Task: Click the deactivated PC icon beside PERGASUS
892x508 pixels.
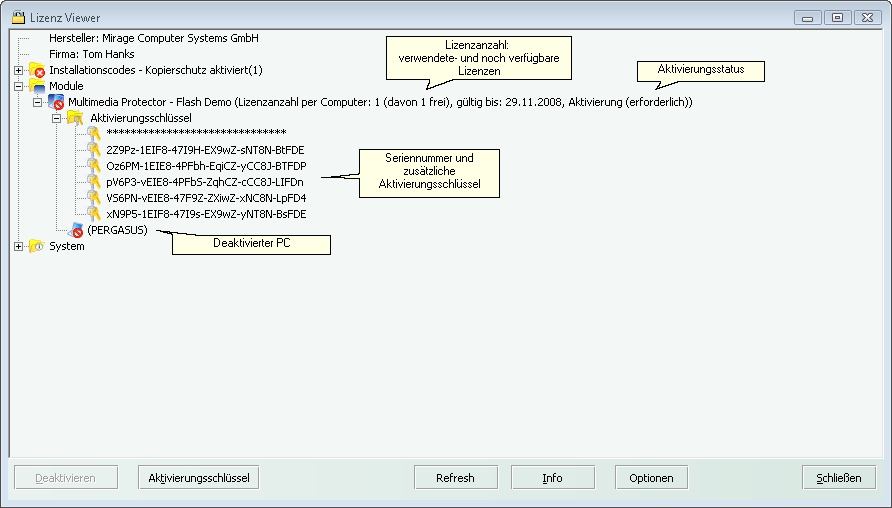Action: 75,230
